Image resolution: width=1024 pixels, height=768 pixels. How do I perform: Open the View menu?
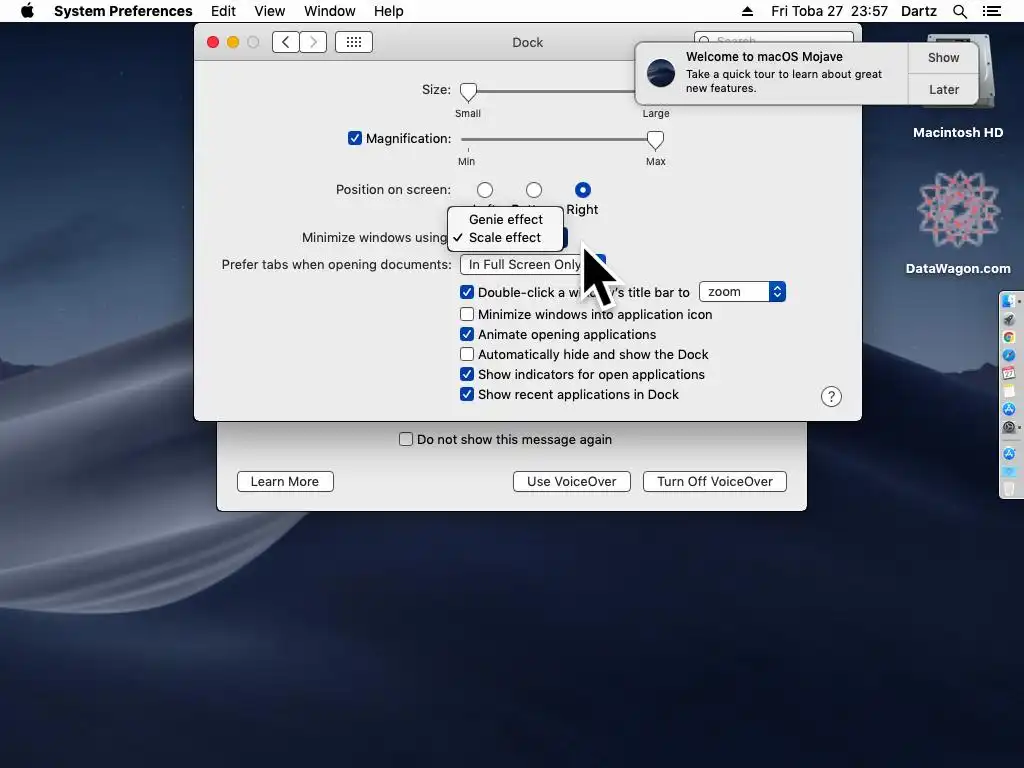[270, 11]
